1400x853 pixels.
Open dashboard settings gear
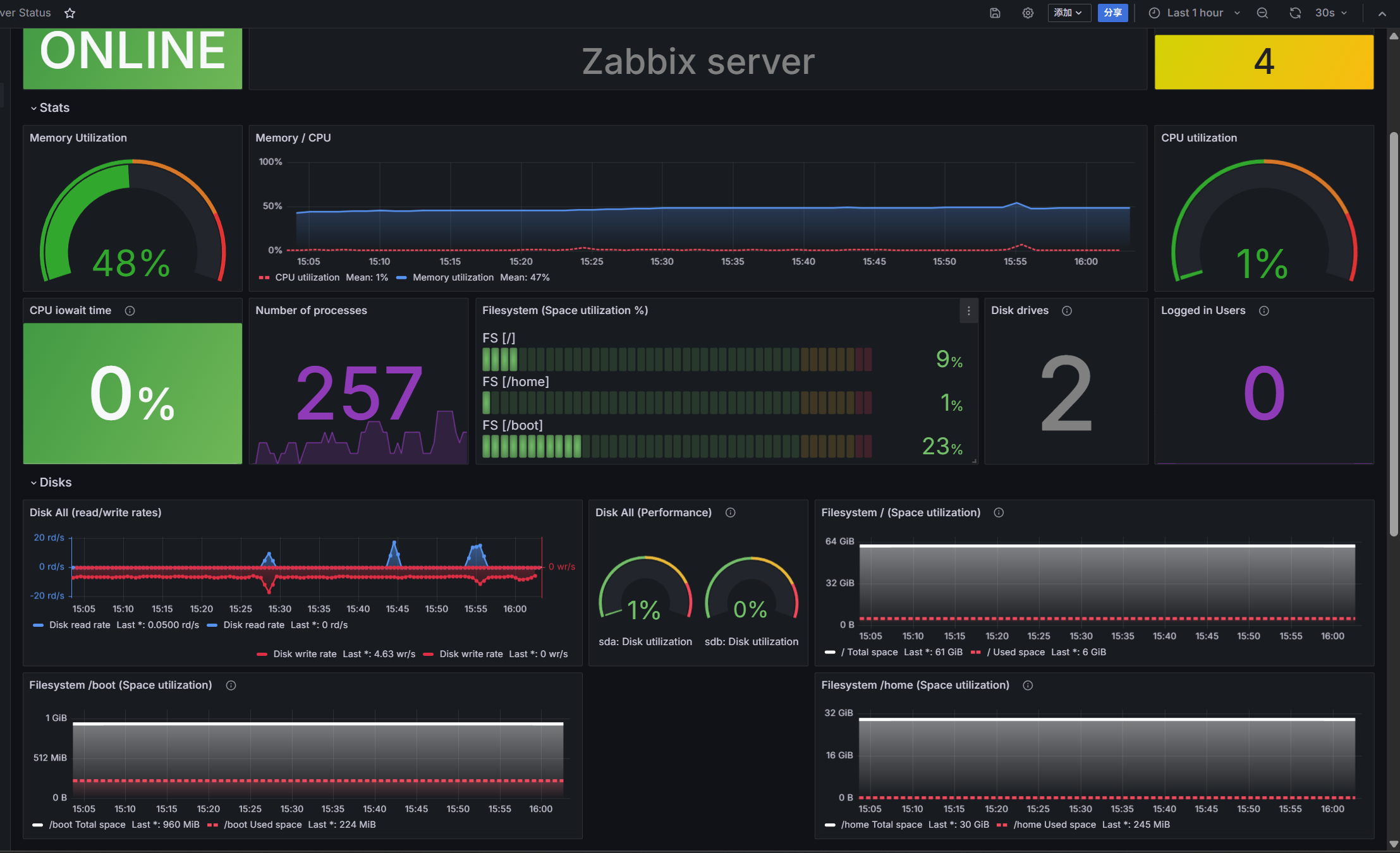pos(1028,13)
